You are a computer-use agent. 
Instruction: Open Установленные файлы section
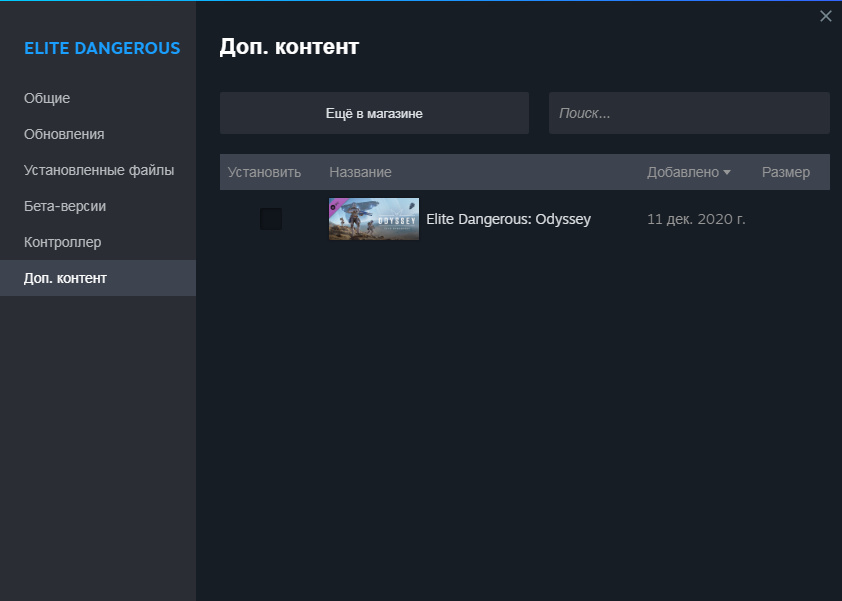point(98,170)
